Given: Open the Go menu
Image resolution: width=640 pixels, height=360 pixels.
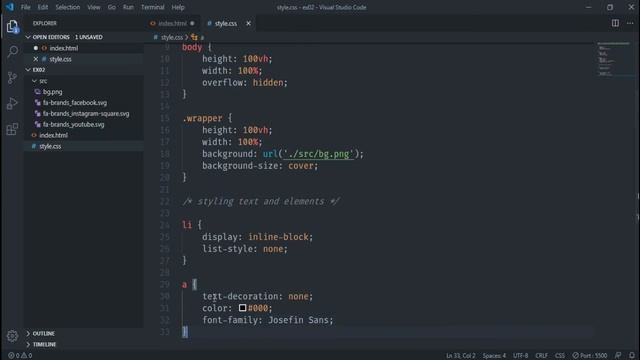Looking at the screenshot, I should [111, 7].
